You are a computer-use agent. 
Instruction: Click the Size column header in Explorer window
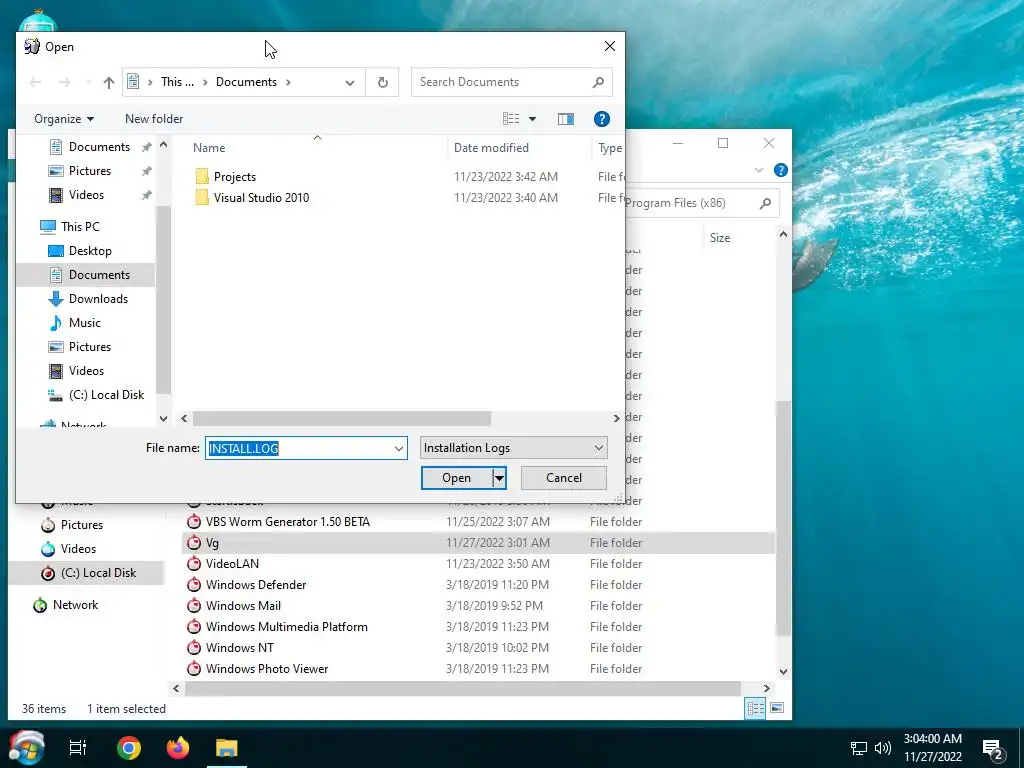coord(720,238)
